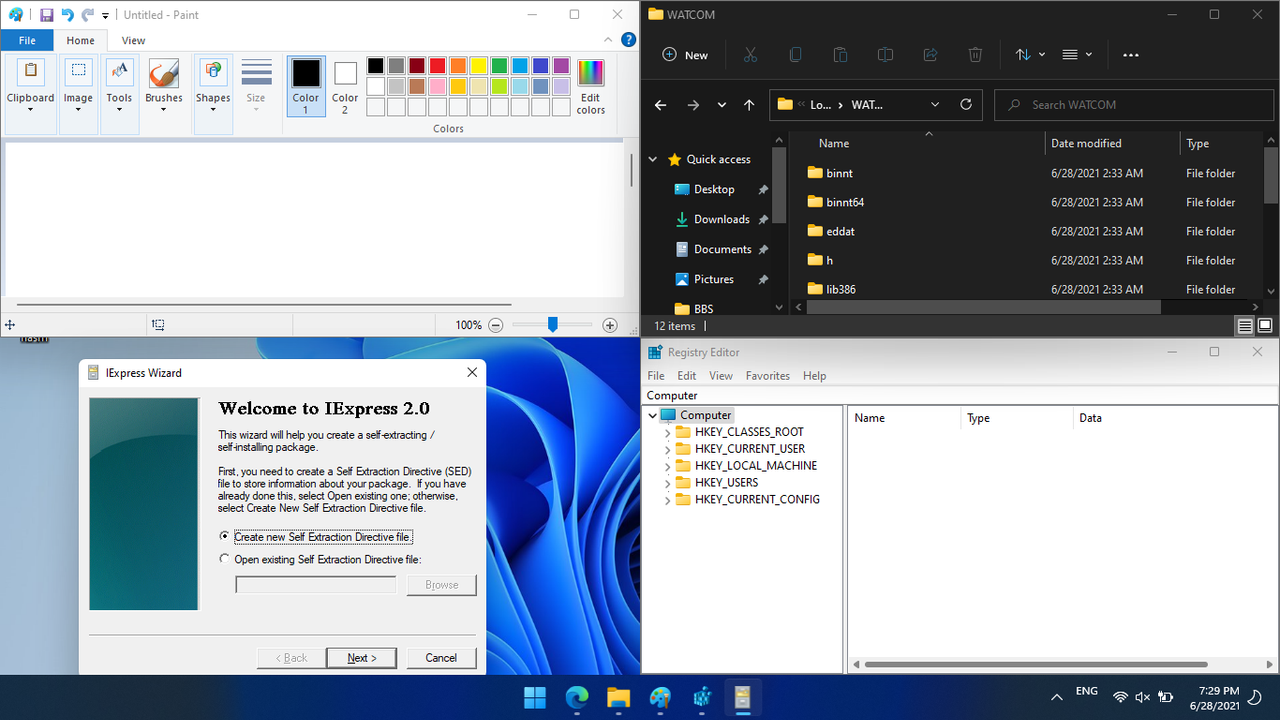Select Color 2 in Paint
This screenshot has height=720, width=1280.
345,86
